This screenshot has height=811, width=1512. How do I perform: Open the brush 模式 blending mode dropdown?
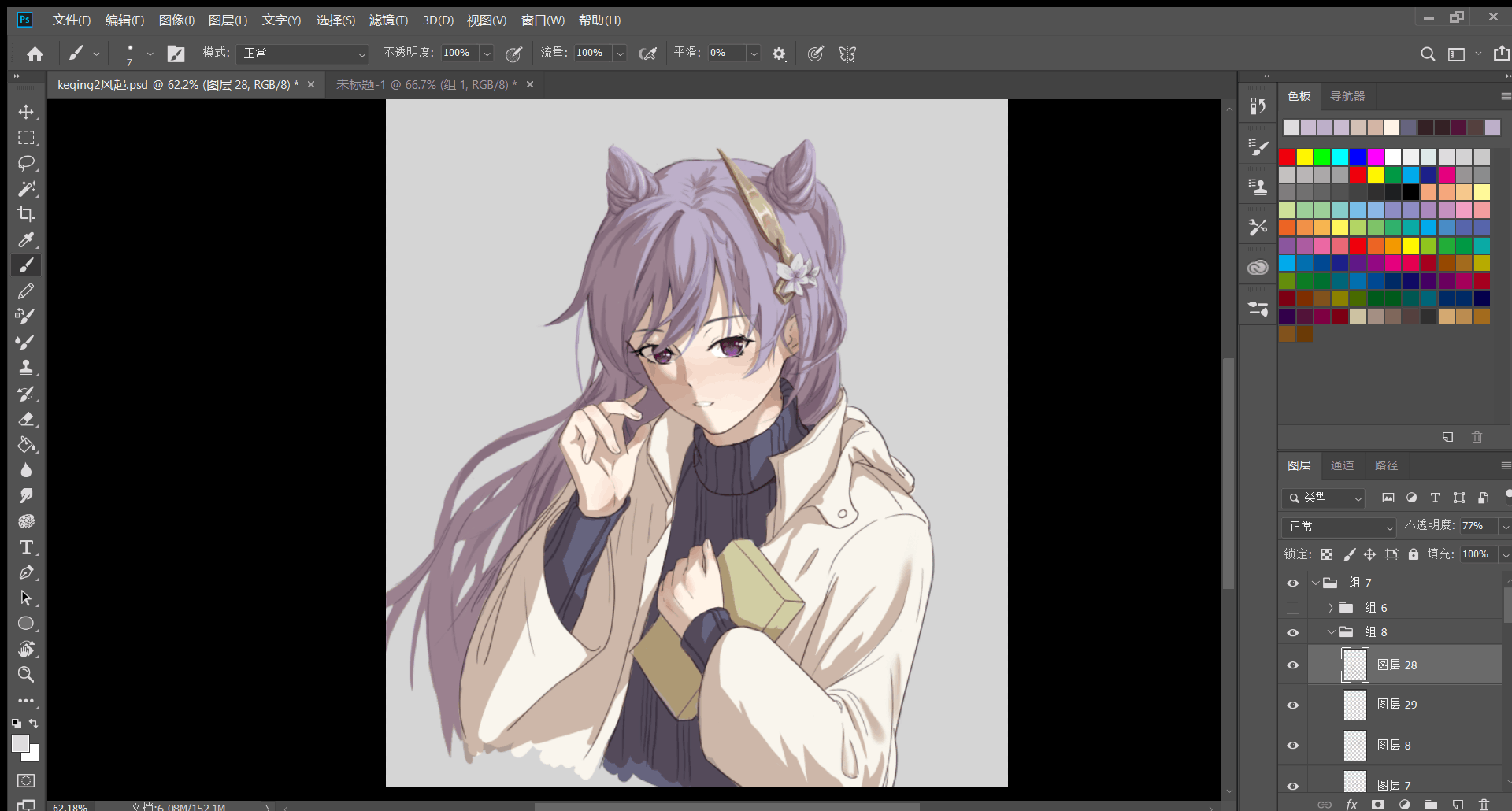[x=302, y=54]
